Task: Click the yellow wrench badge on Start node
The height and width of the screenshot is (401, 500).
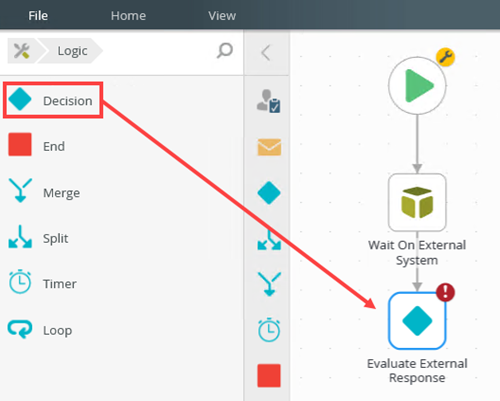Action: pyautogui.click(x=445, y=57)
